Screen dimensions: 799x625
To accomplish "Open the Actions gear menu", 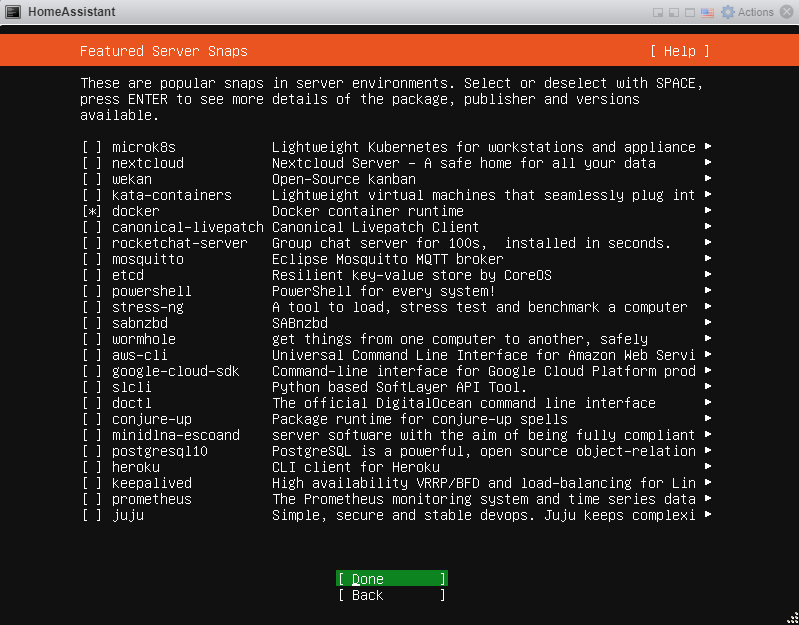I will [x=747, y=12].
